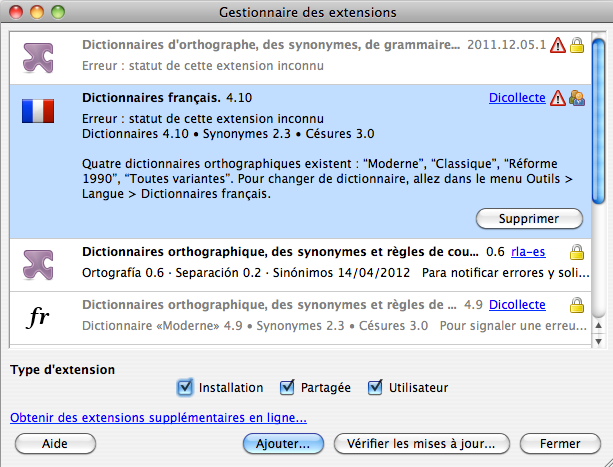Open the Dicollecte link for Dictionnaires français 4.10
Screen dimensions: 613x467
[517, 98]
